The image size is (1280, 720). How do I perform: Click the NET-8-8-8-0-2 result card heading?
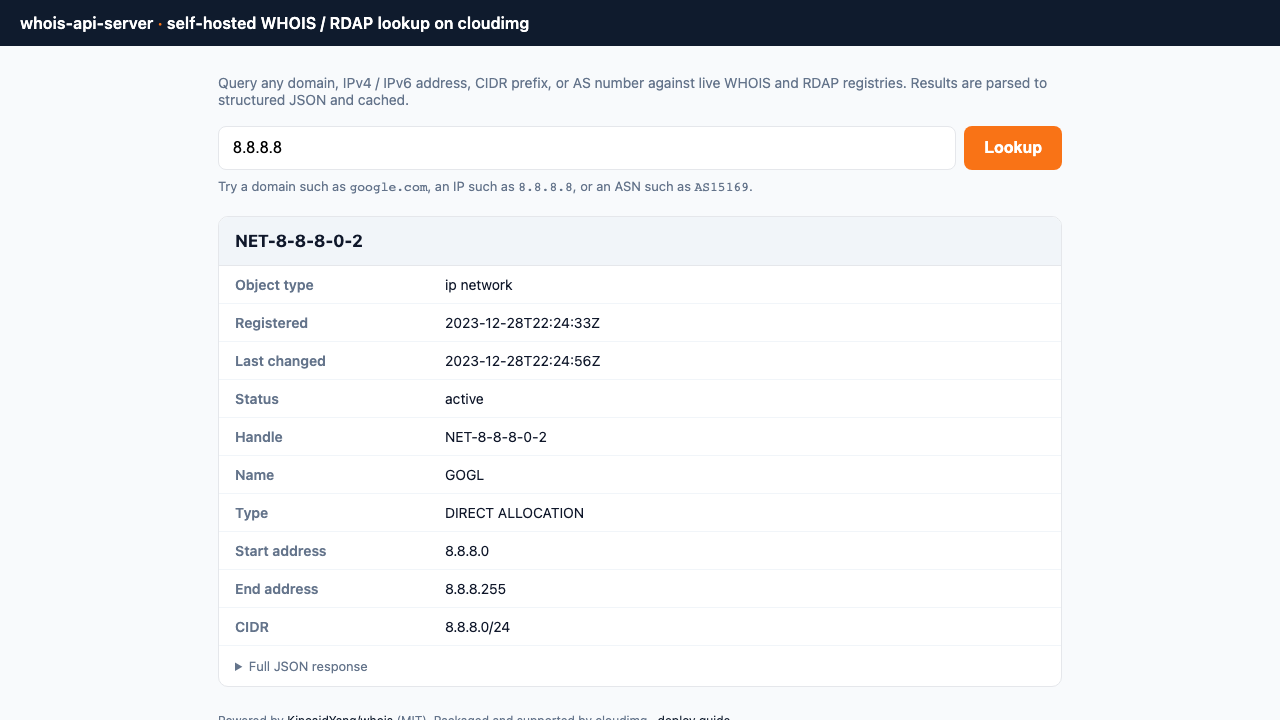tap(299, 241)
